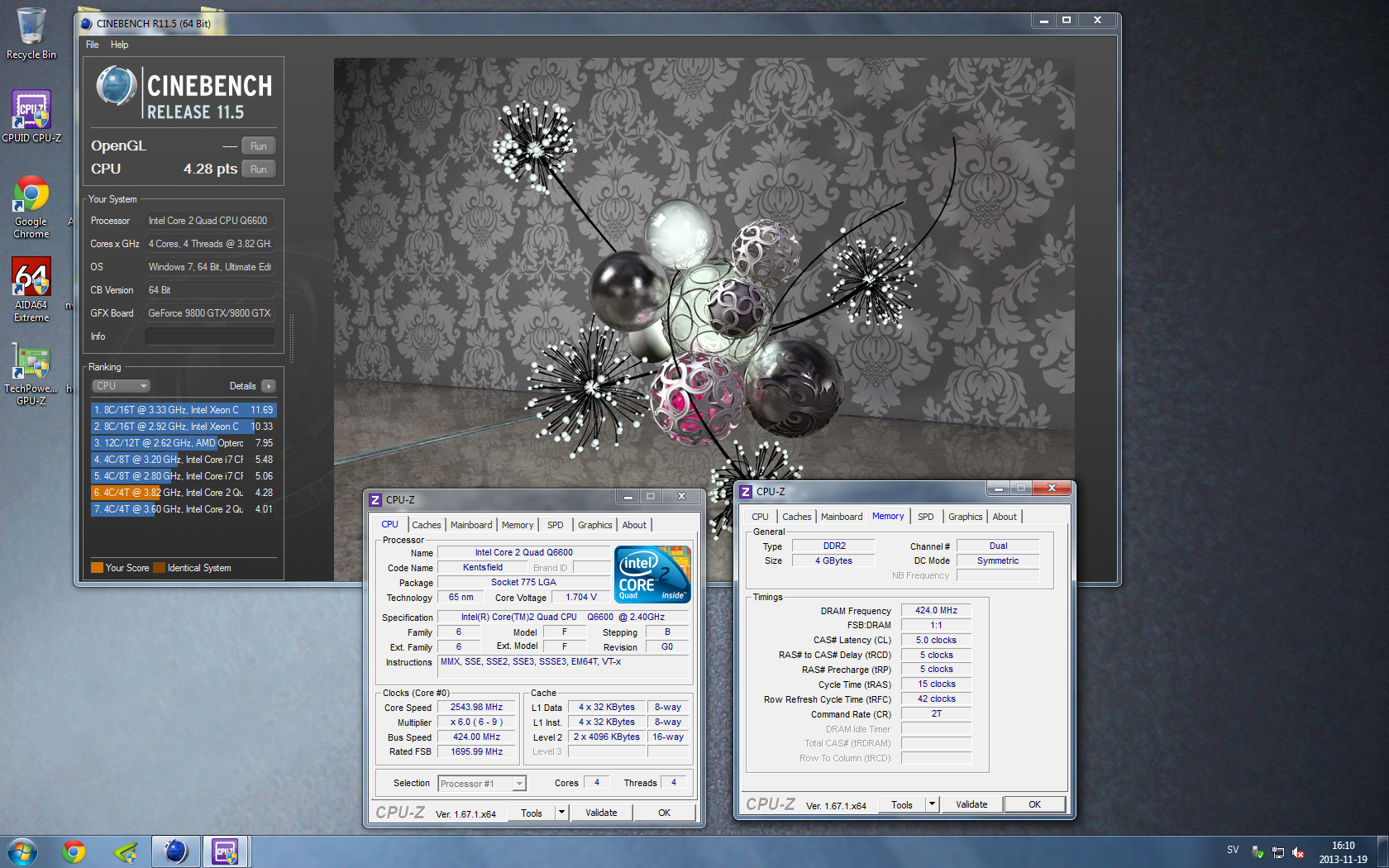Switch to Cinebench taskbar button
1389x868 pixels.
[176, 851]
